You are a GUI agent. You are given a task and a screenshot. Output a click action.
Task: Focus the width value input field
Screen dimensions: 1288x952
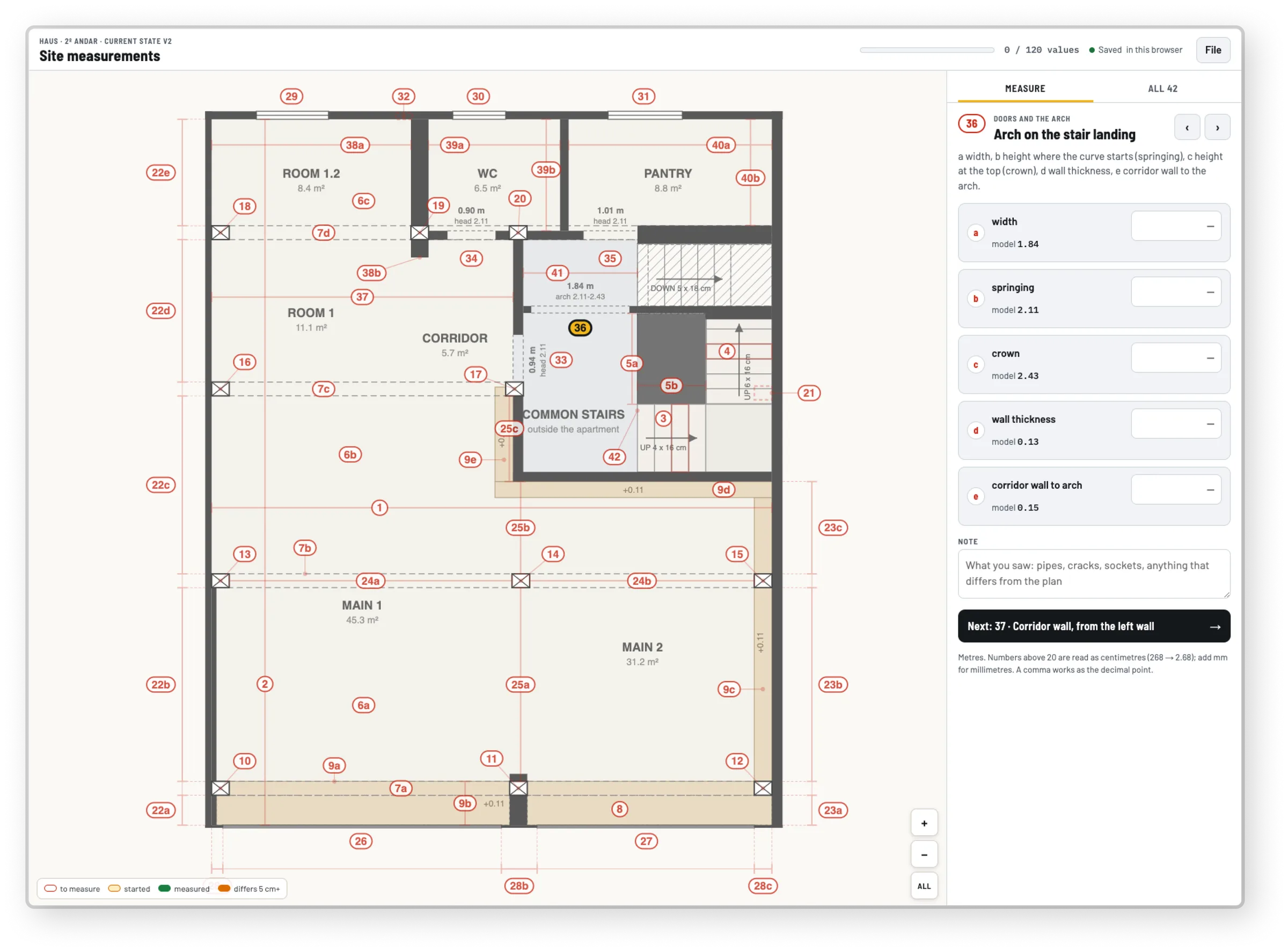pos(1176,226)
